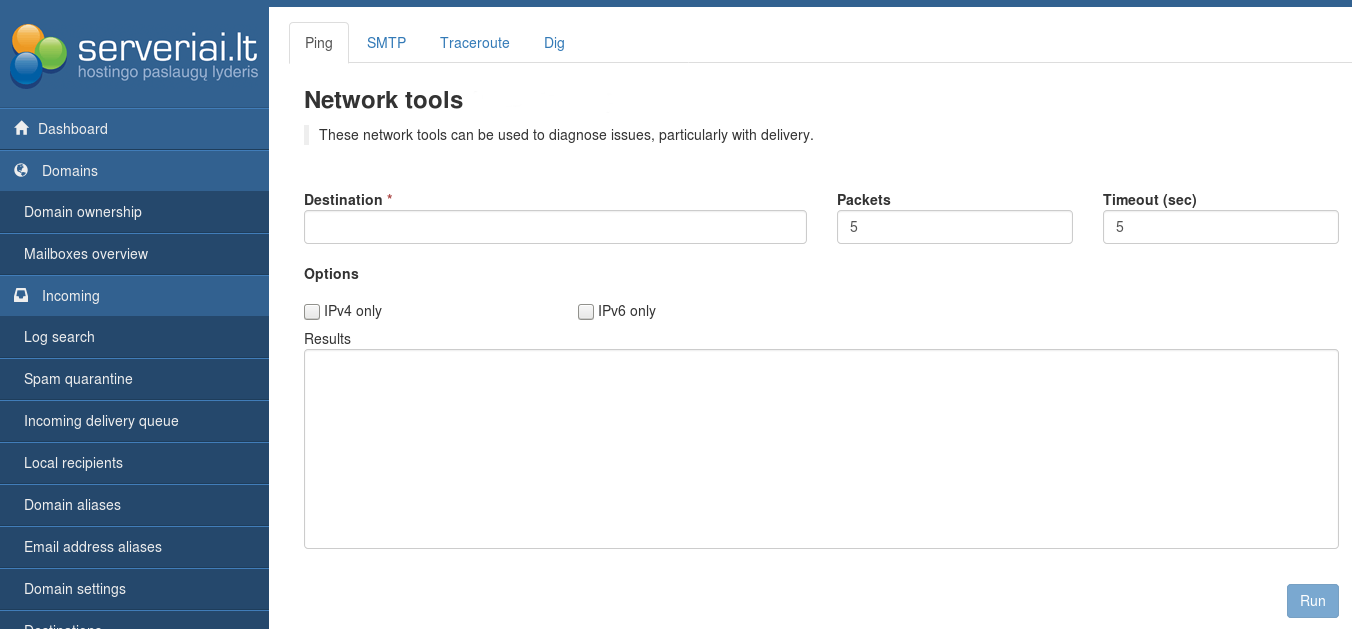Go to Spam quarantine
The width and height of the screenshot is (1352, 629).
(78, 379)
